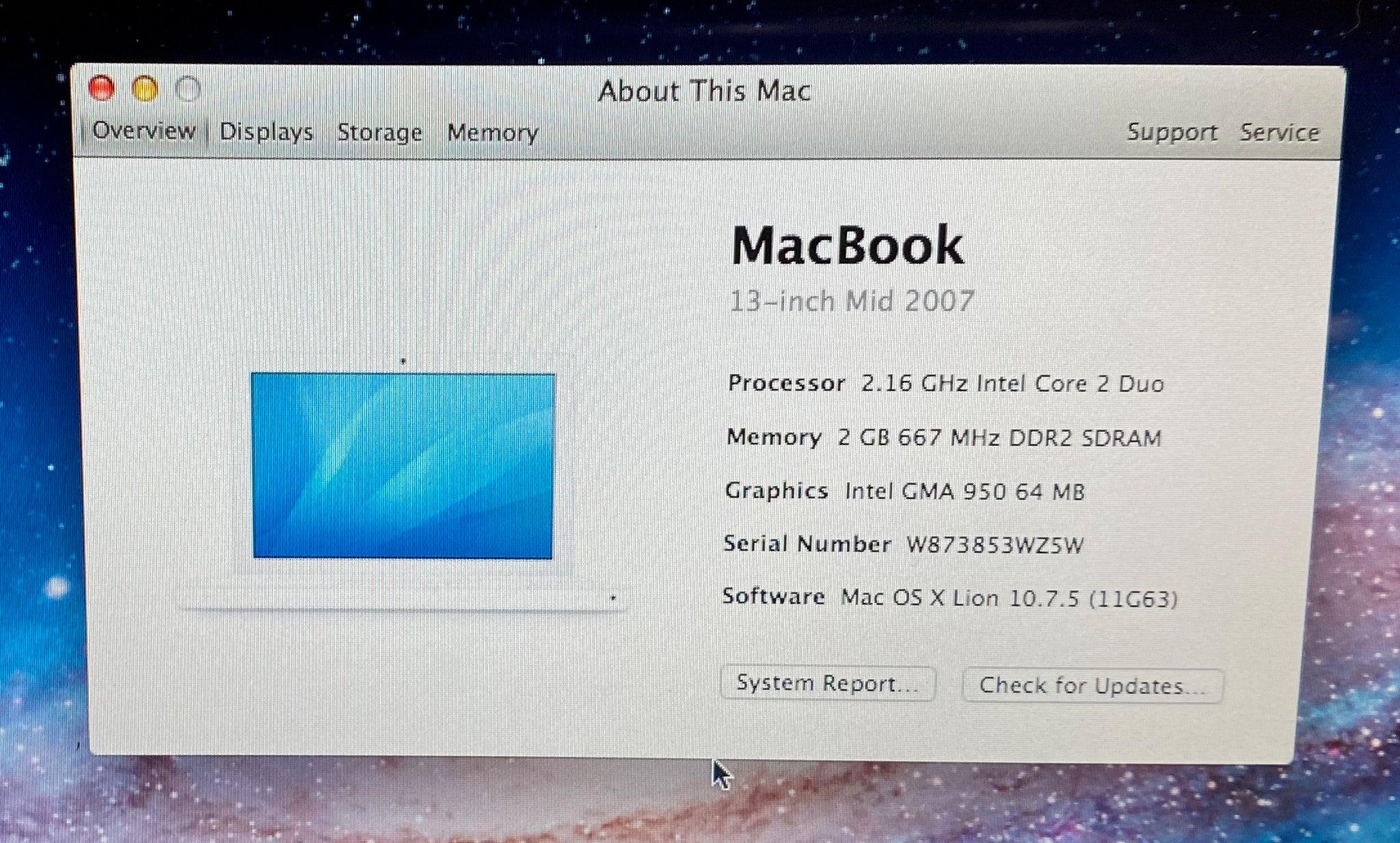Screen dimensions: 1400x843
Task: Click the red close traffic light button
Action: point(102,89)
